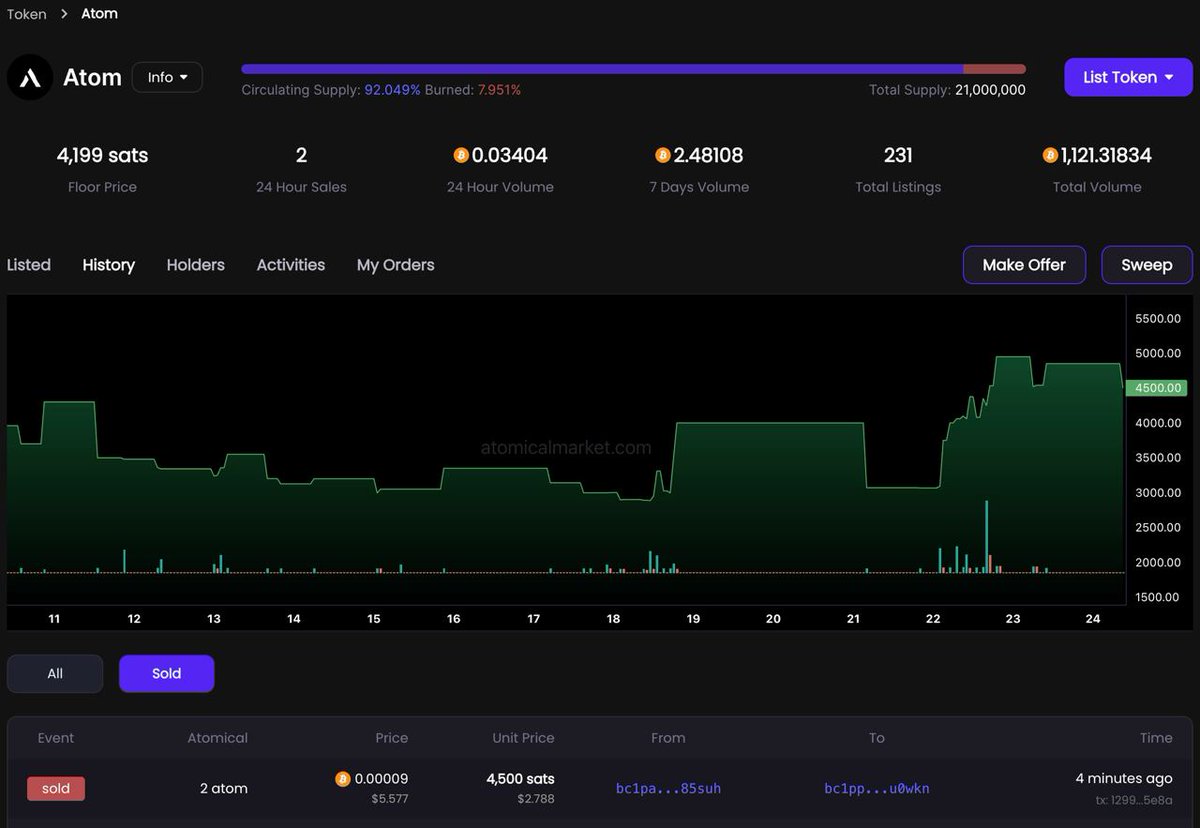Click the Sweep button

[x=1147, y=265]
